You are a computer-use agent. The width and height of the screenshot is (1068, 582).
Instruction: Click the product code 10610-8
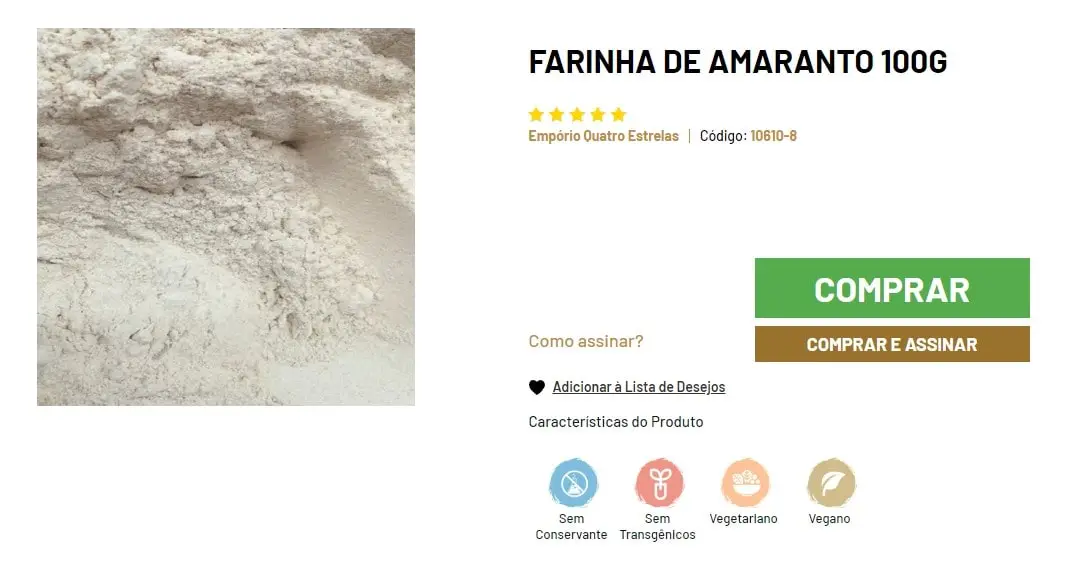point(773,136)
